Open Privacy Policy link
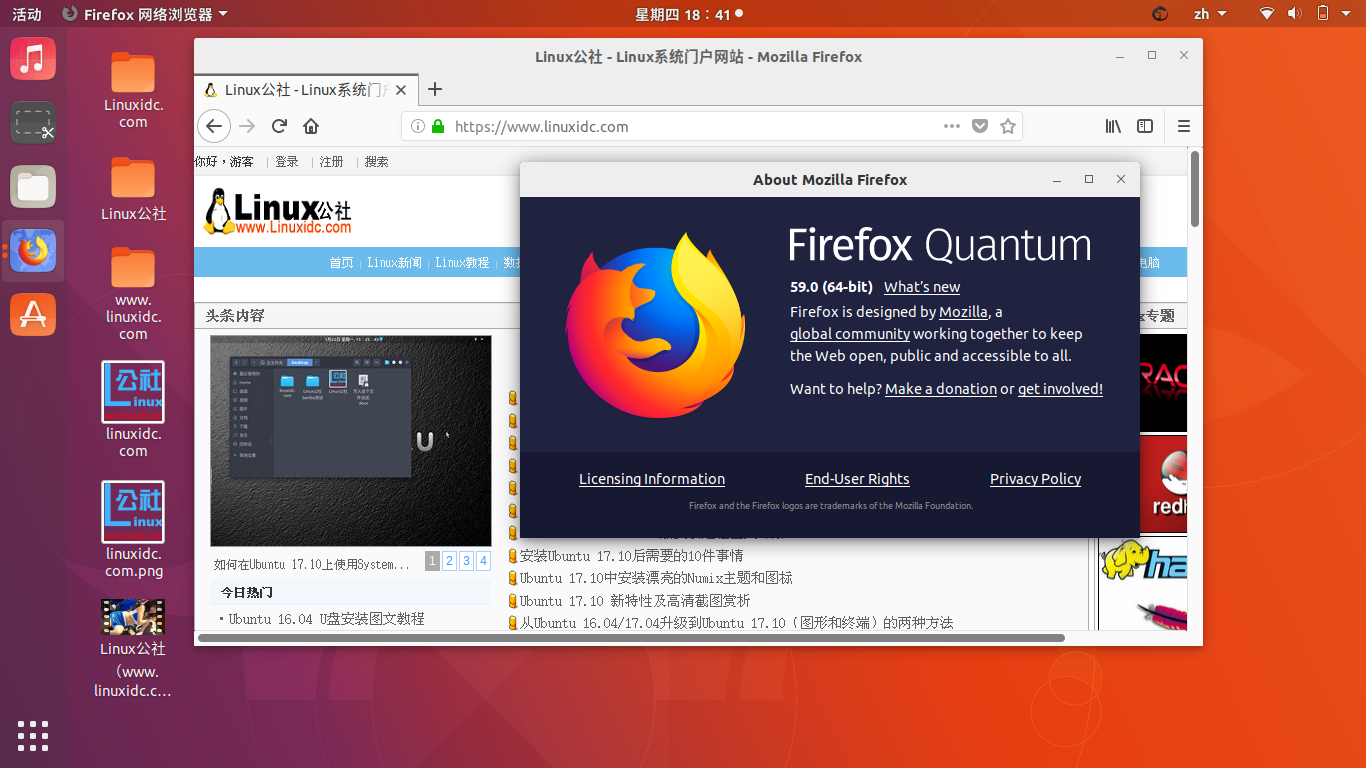1366x768 pixels. point(1035,479)
